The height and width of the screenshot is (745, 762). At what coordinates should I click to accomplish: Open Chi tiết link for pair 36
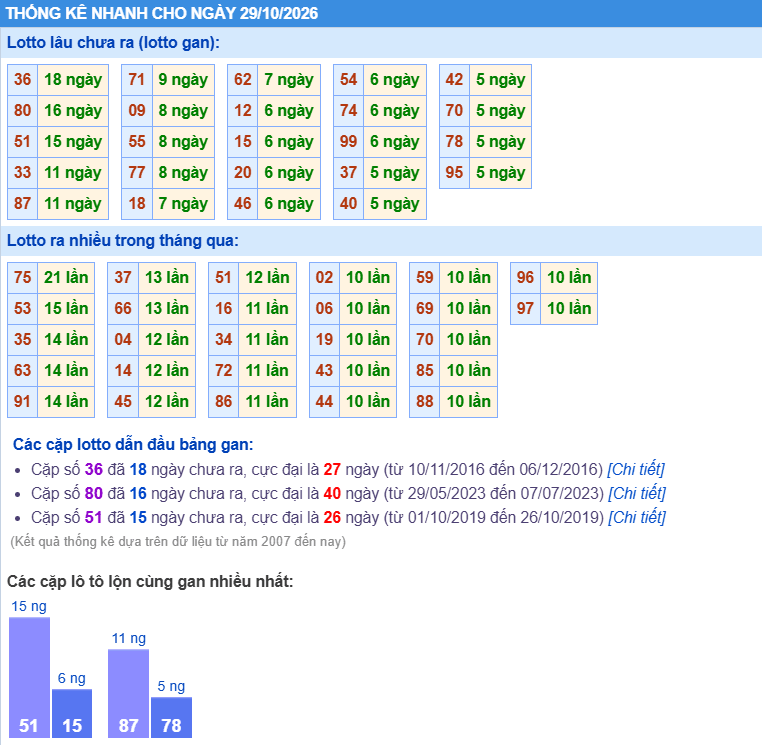[636, 469]
